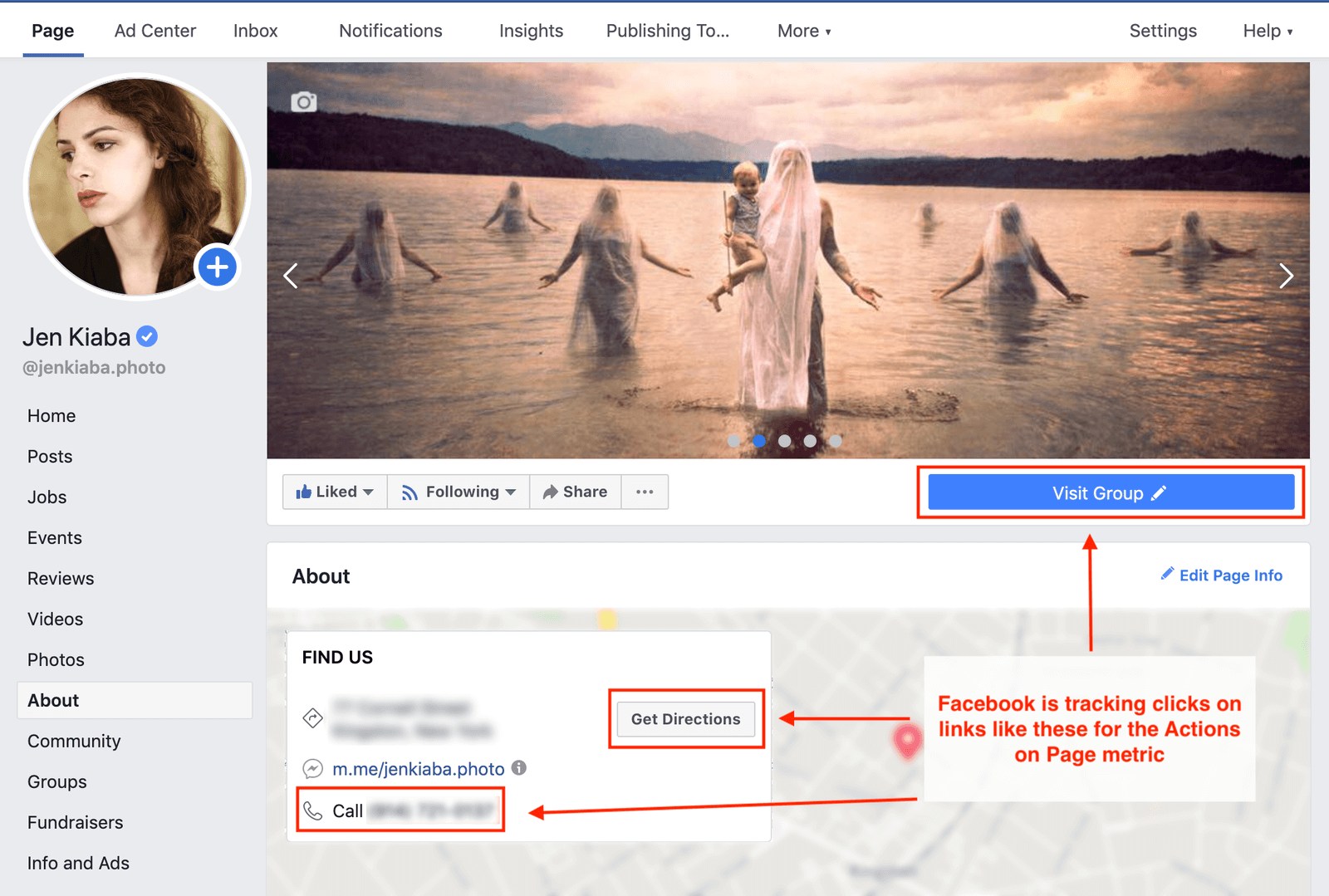The height and width of the screenshot is (896, 1329).
Task: Click the Share icon above the About section
Action: pyautogui.click(x=551, y=492)
